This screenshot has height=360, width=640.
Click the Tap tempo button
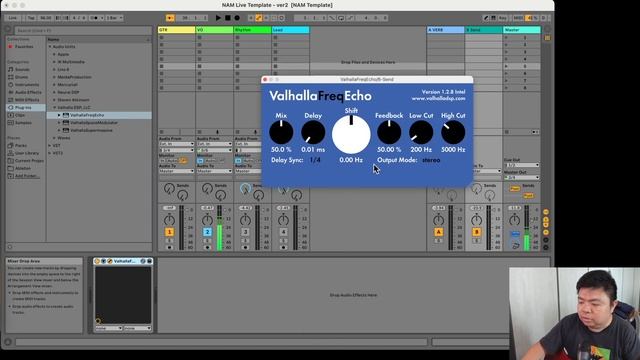[31, 18]
